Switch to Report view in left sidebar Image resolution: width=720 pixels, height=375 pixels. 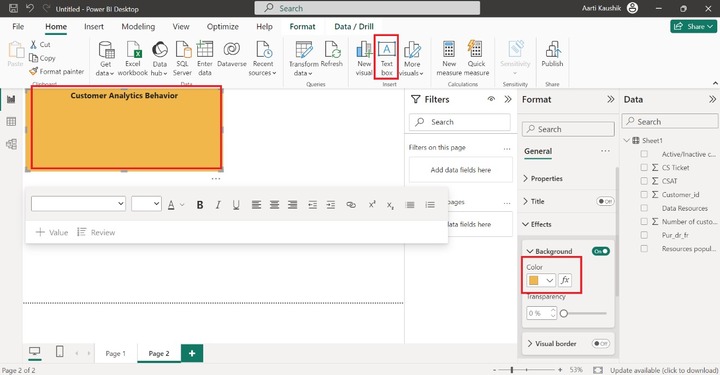[11, 99]
